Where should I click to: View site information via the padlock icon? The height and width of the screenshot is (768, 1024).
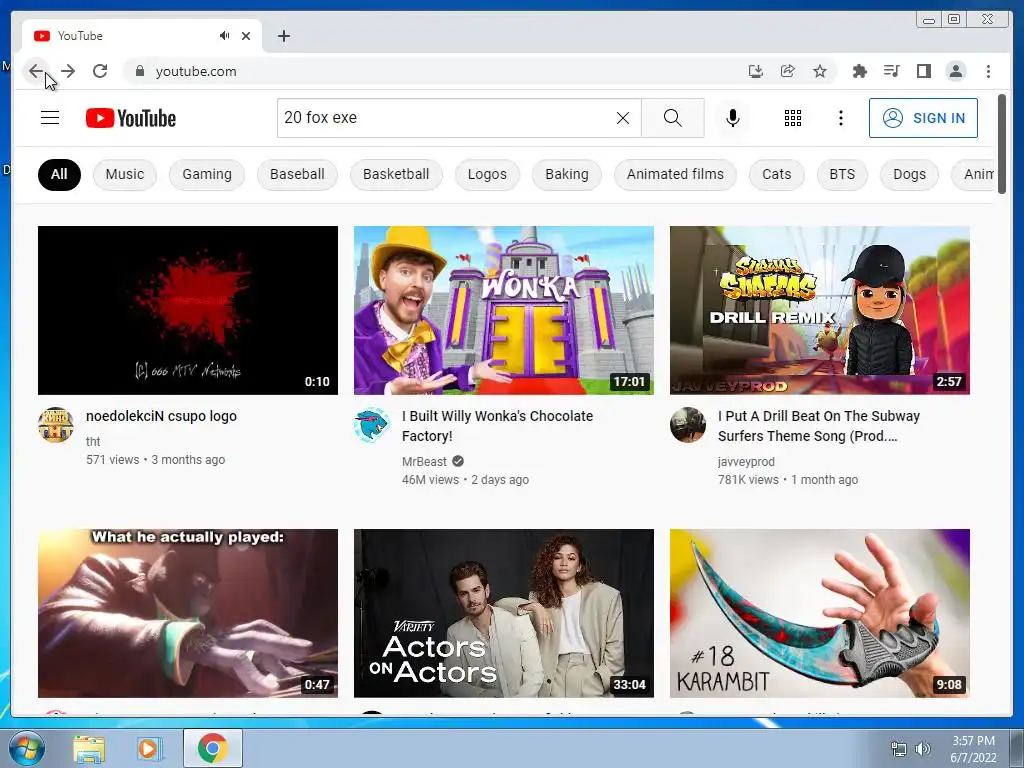click(x=139, y=71)
